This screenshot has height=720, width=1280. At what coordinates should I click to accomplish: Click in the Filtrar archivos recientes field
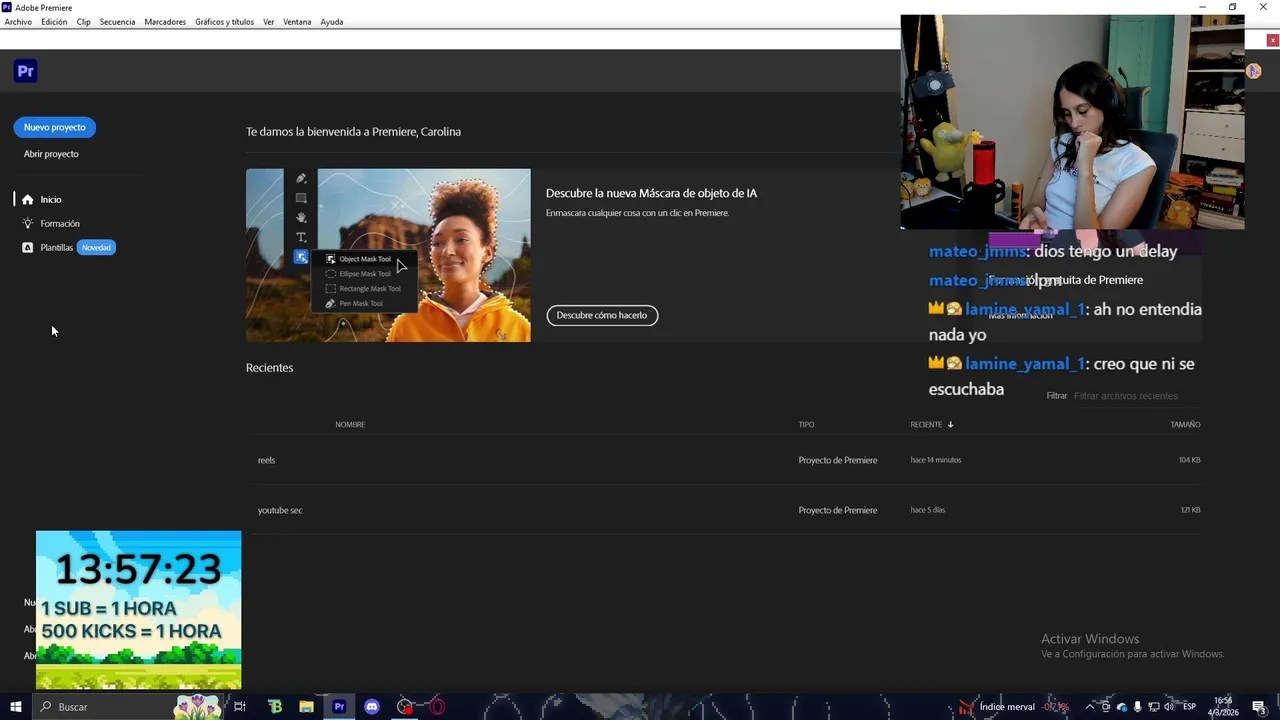click(1136, 396)
